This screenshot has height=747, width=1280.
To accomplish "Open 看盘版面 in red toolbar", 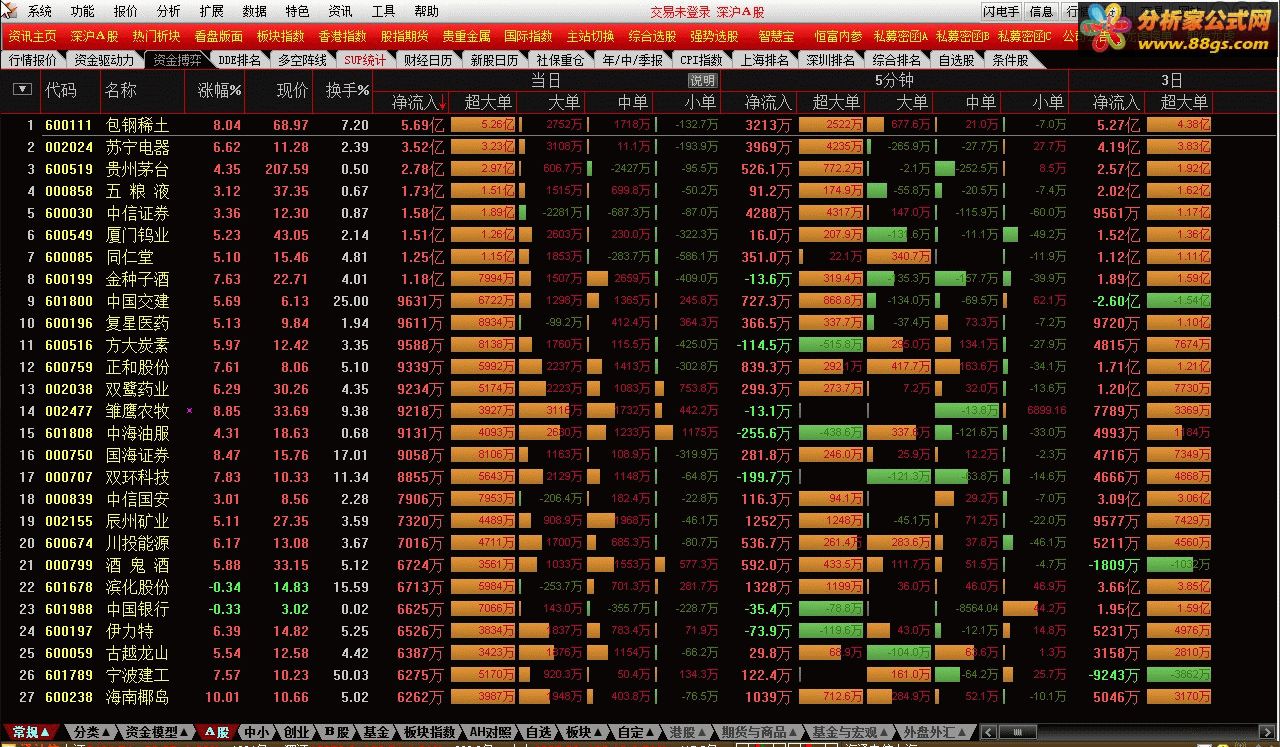I will 218,36.
